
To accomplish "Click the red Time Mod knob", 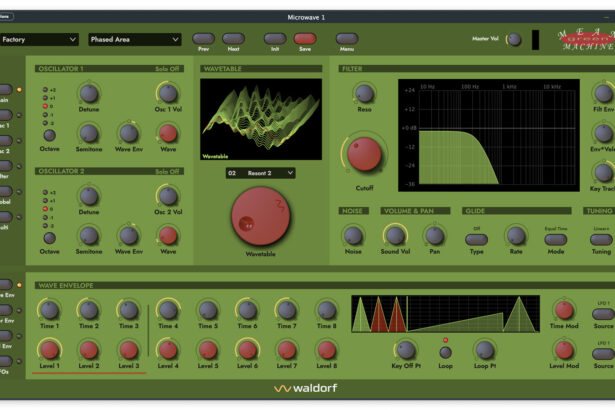I will tap(564, 310).
